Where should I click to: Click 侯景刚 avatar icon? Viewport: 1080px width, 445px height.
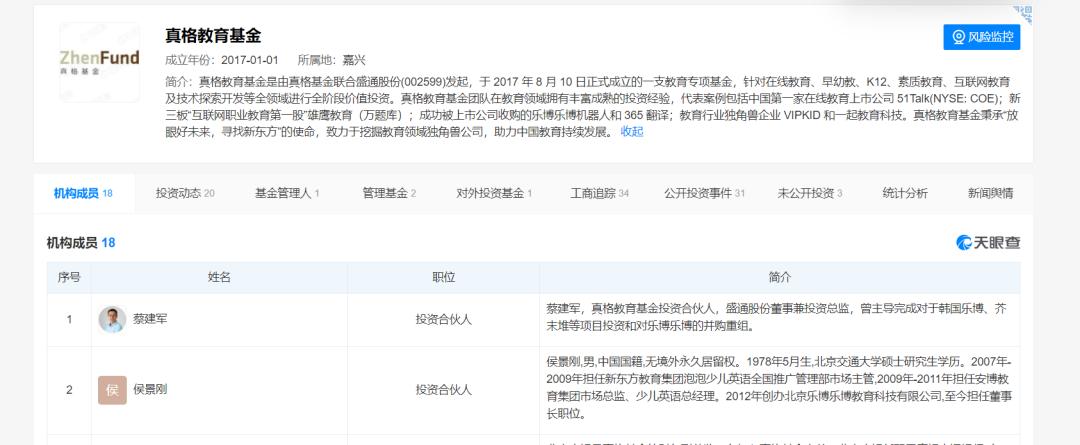pos(112,390)
